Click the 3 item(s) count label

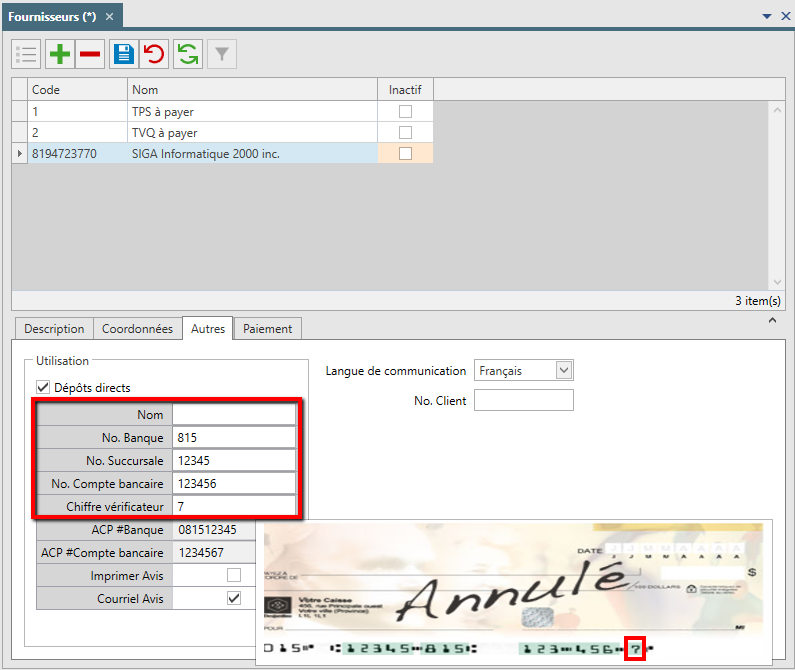758,301
